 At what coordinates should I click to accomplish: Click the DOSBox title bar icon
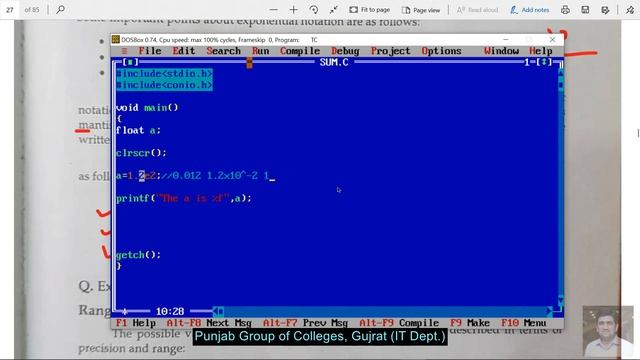[116, 40]
